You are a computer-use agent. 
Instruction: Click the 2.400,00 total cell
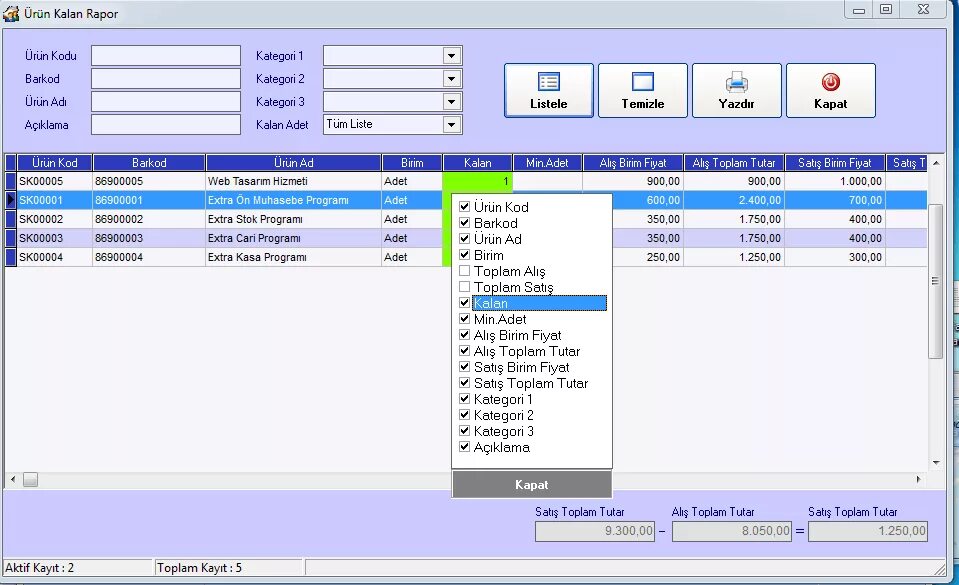[734, 200]
